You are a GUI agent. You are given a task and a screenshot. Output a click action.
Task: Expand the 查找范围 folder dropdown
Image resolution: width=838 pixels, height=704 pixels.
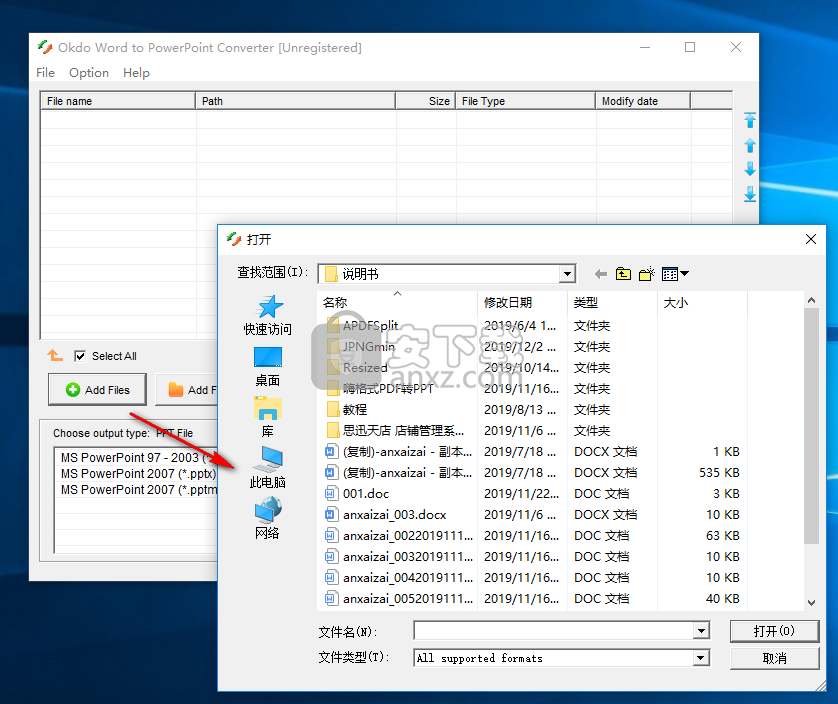(567, 274)
